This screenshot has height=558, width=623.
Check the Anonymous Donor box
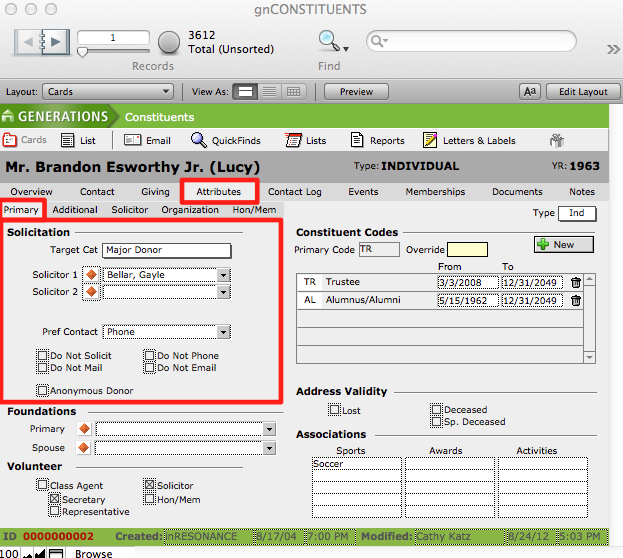tap(42, 391)
